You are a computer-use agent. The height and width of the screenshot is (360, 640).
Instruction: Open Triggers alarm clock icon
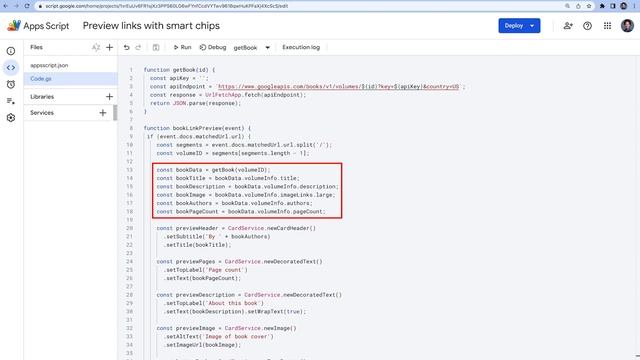pyautogui.click(x=11, y=84)
